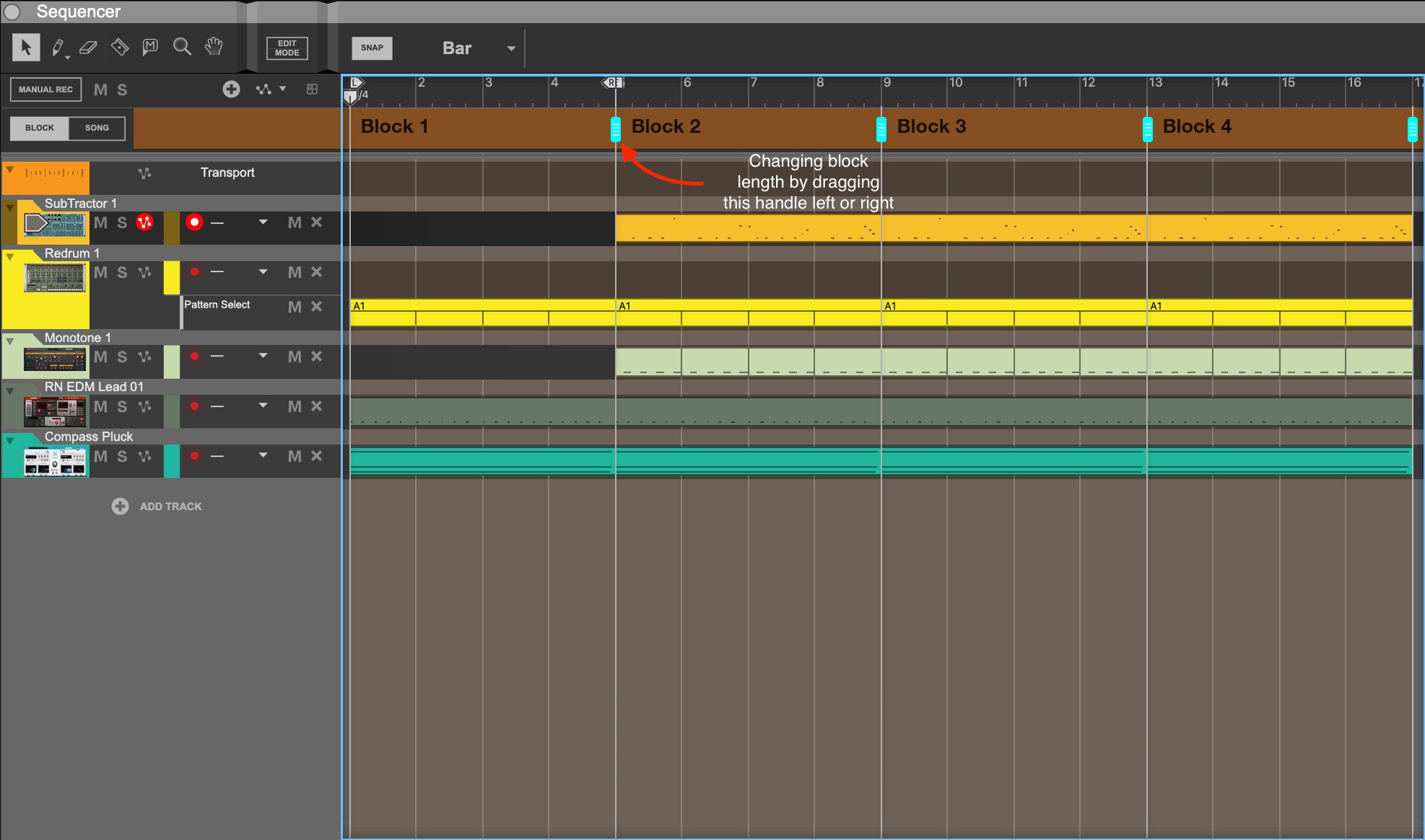The height and width of the screenshot is (840, 1425).
Task: Open SubTractor 1 lane dropdown arrow
Action: click(263, 222)
